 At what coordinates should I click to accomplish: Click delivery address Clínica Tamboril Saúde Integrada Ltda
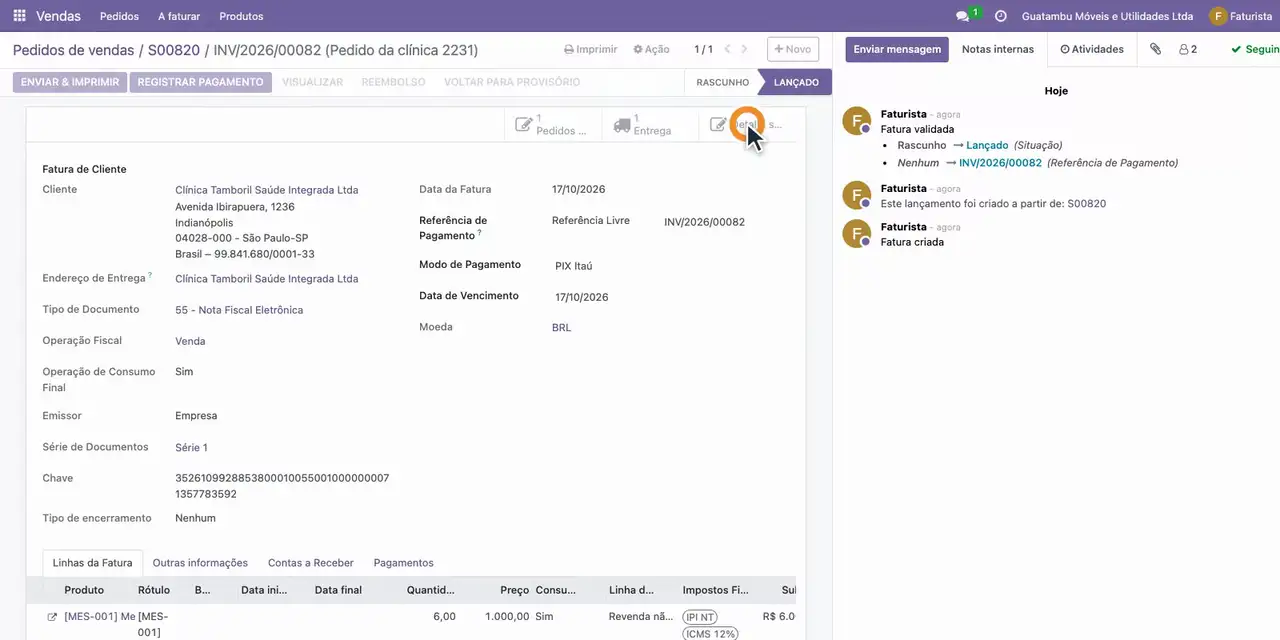[x=266, y=279]
